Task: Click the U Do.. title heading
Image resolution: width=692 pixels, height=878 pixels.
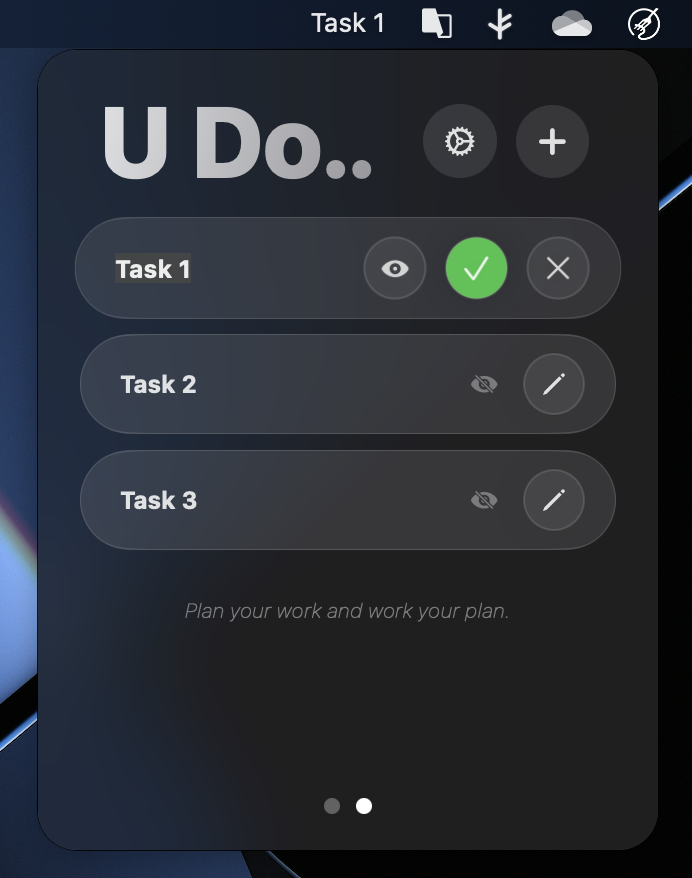Action: pos(237,143)
